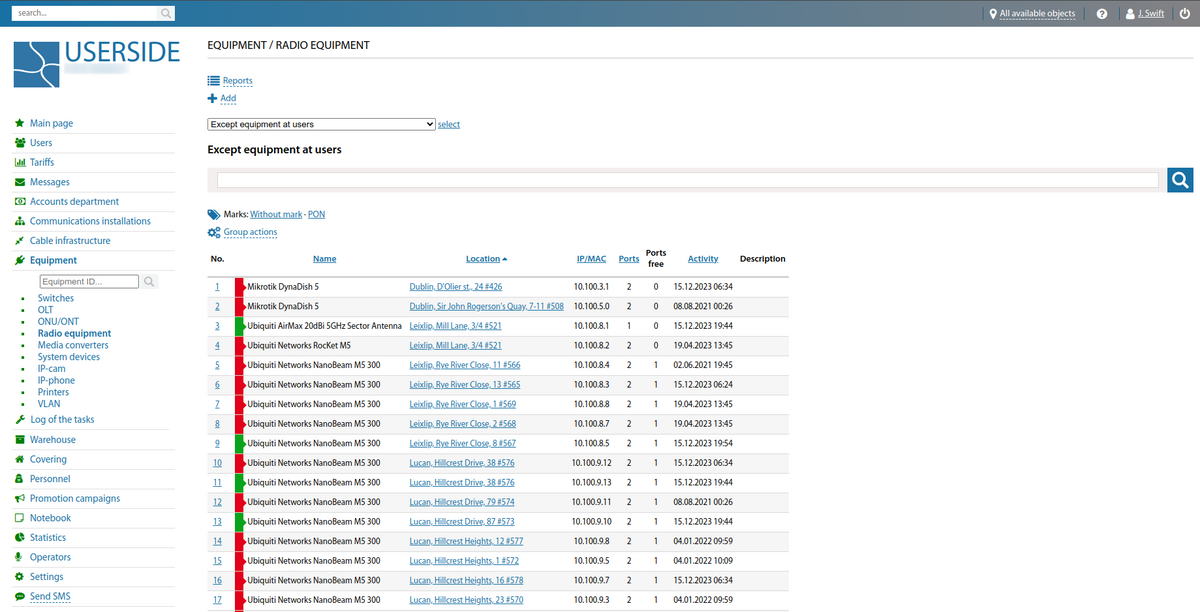The height and width of the screenshot is (612, 1200).
Task: Click the Add plus icon
Action: coord(212,98)
